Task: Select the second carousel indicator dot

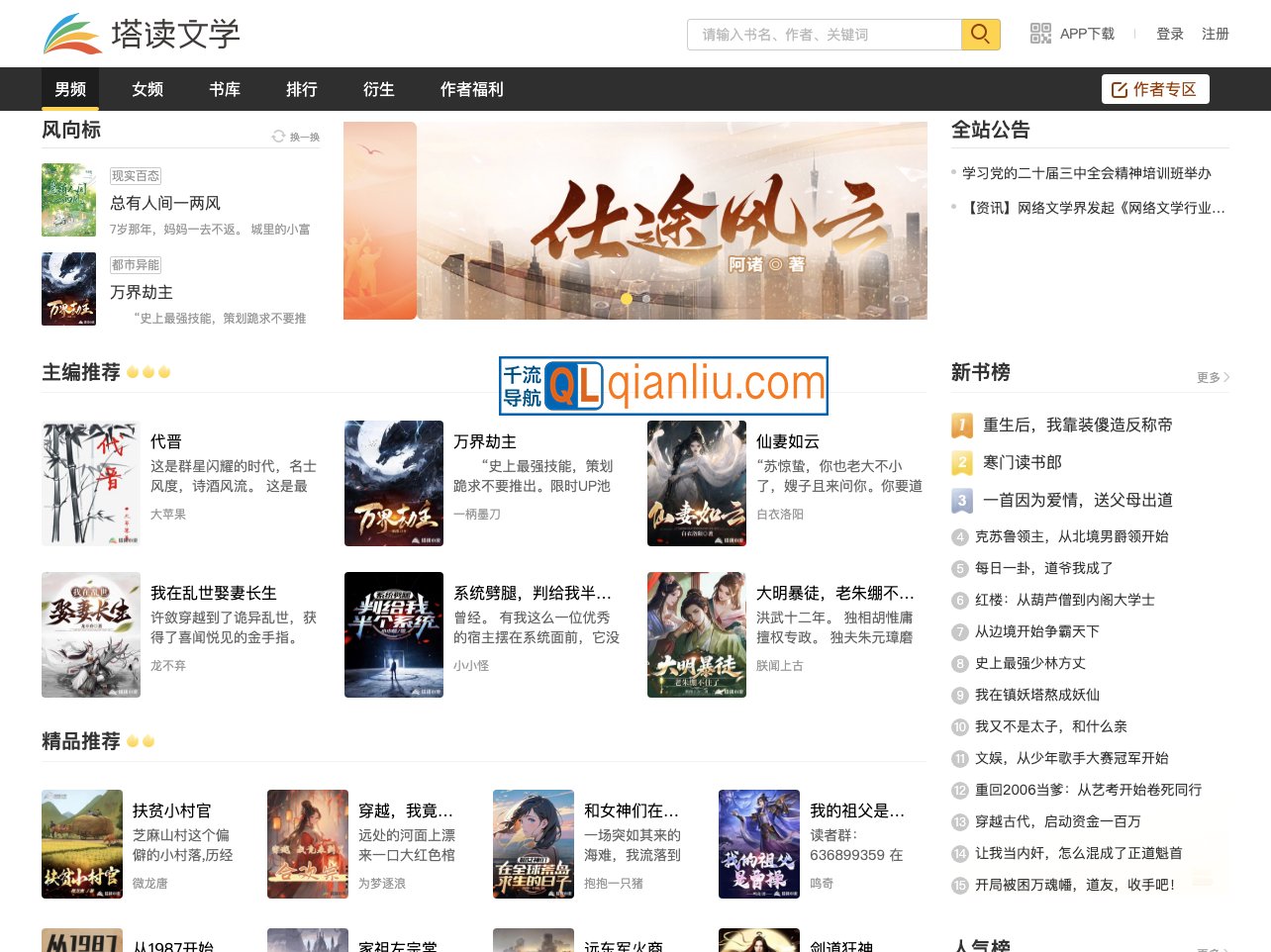Action: tap(645, 298)
